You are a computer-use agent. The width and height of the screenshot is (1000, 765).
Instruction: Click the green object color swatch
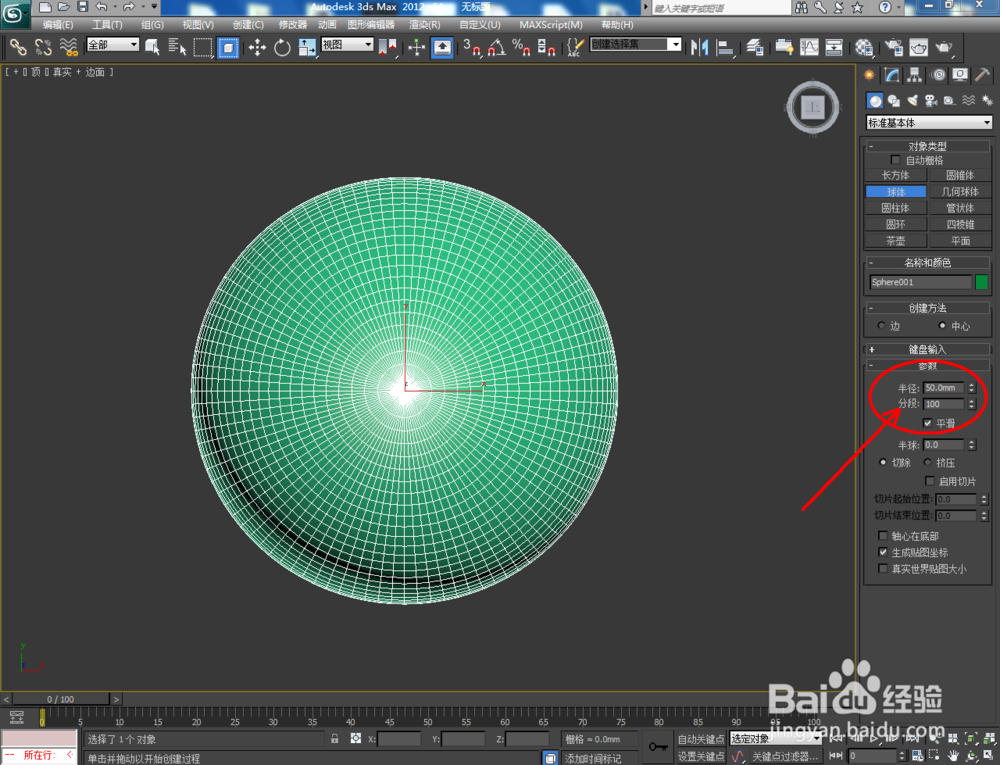coord(982,282)
